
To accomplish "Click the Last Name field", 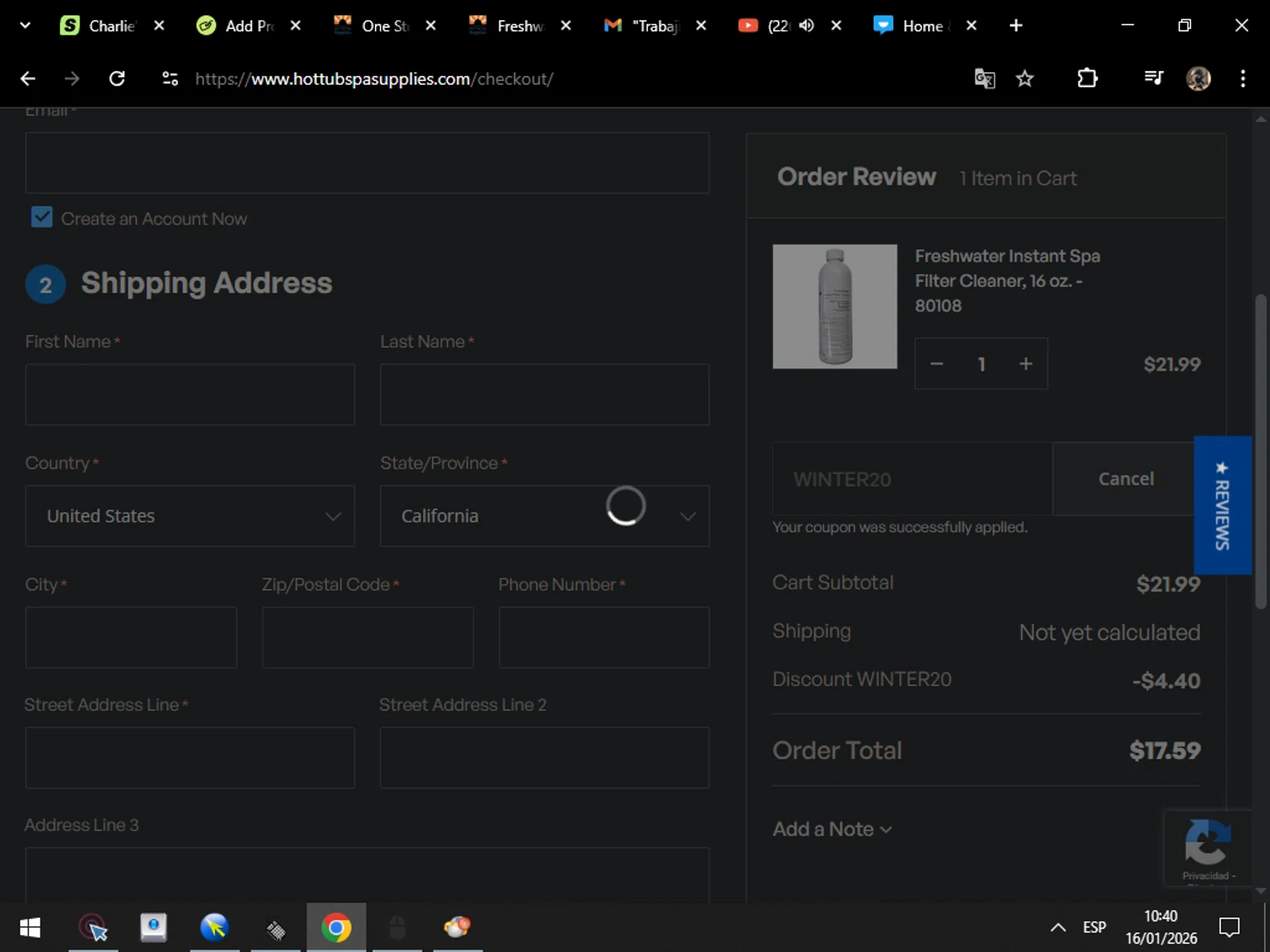I will click(x=544, y=394).
